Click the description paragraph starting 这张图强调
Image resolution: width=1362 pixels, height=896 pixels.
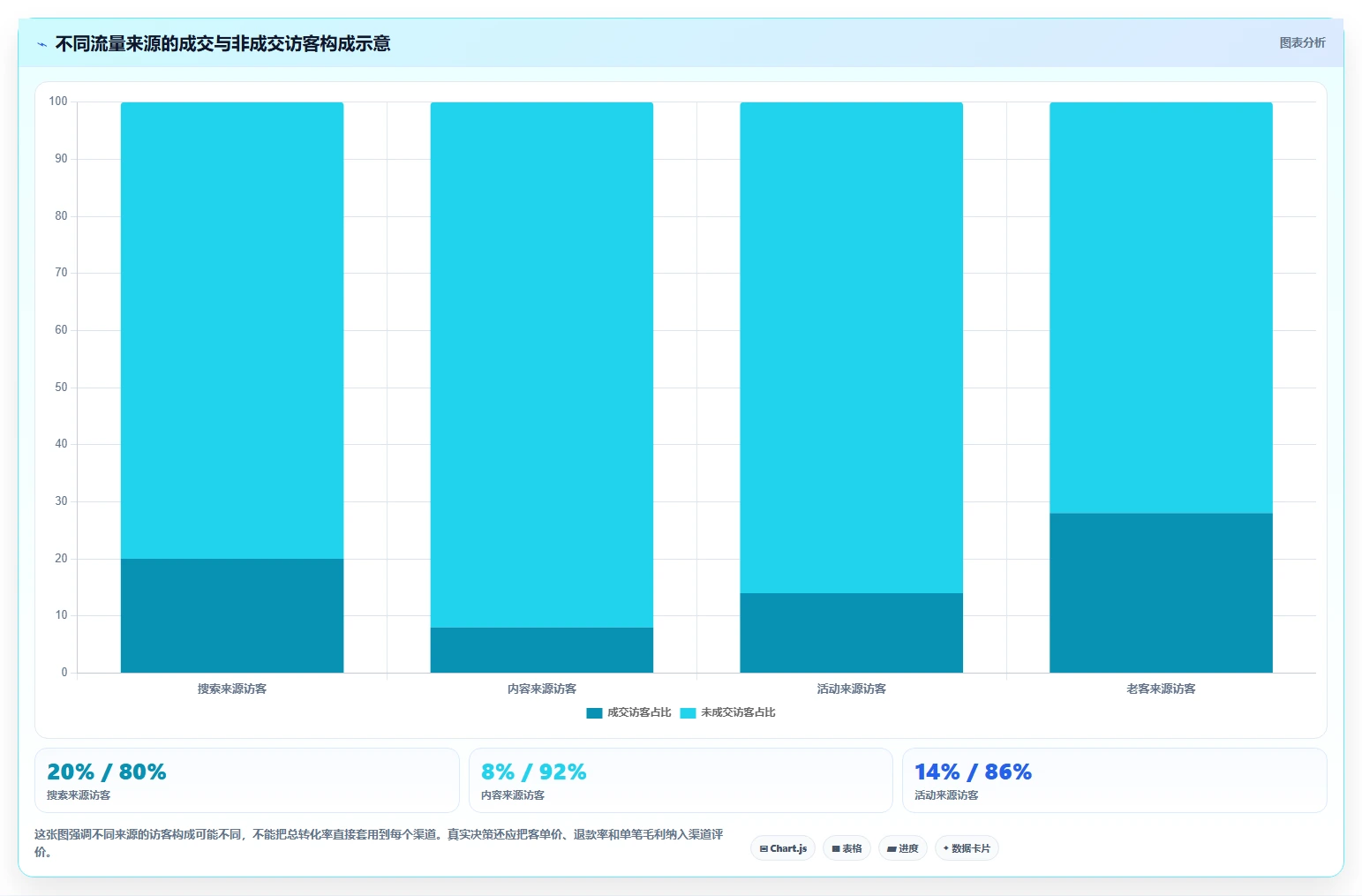pos(380,843)
